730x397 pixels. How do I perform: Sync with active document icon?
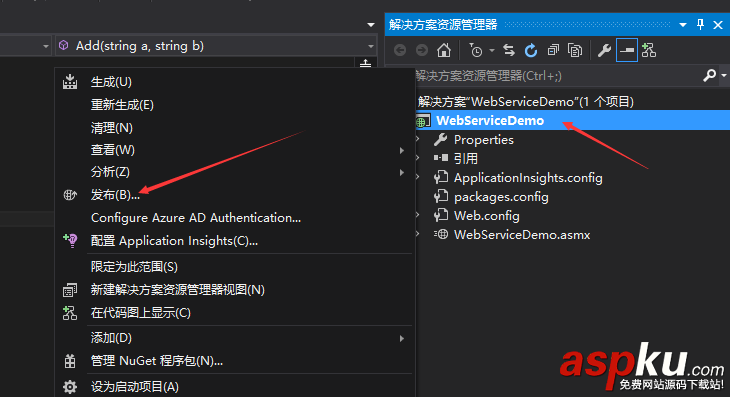[x=509, y=50]
